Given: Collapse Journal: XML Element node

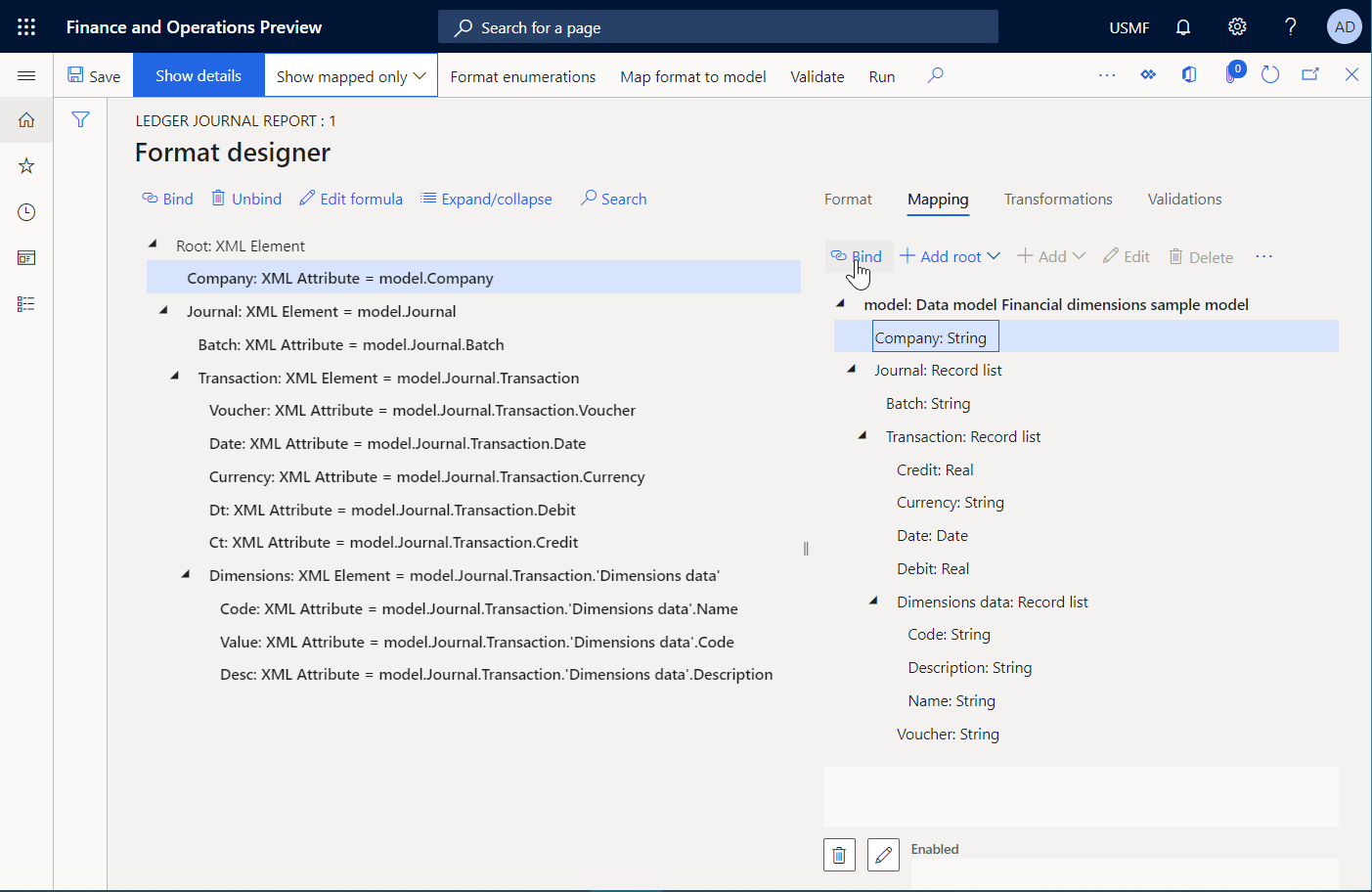Looking at the screenshot, I should (x=163, y=310).
